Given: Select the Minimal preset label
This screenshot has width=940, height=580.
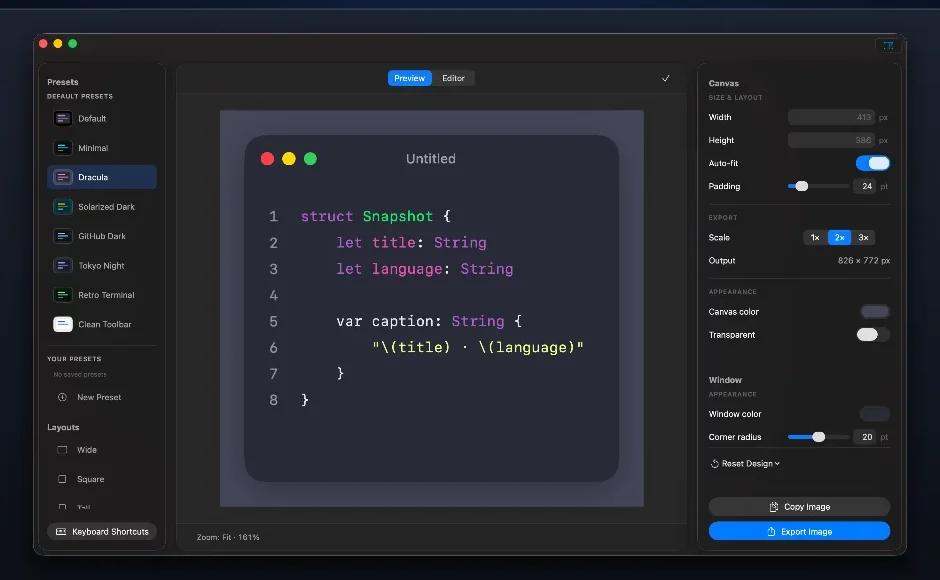Looking at the screenshot, I should tap(93, 148).
